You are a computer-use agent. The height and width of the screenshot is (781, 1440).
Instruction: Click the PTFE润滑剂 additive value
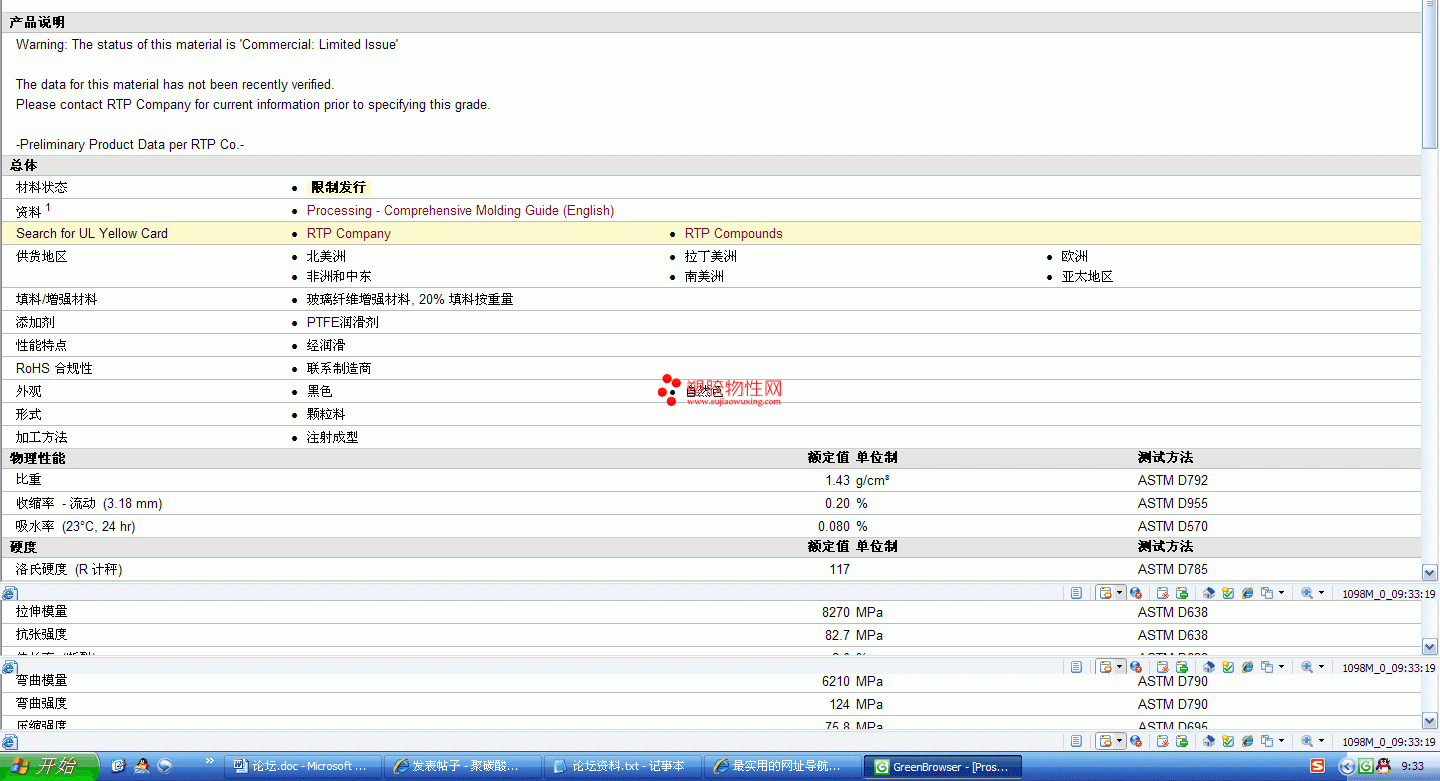point(342,323)
